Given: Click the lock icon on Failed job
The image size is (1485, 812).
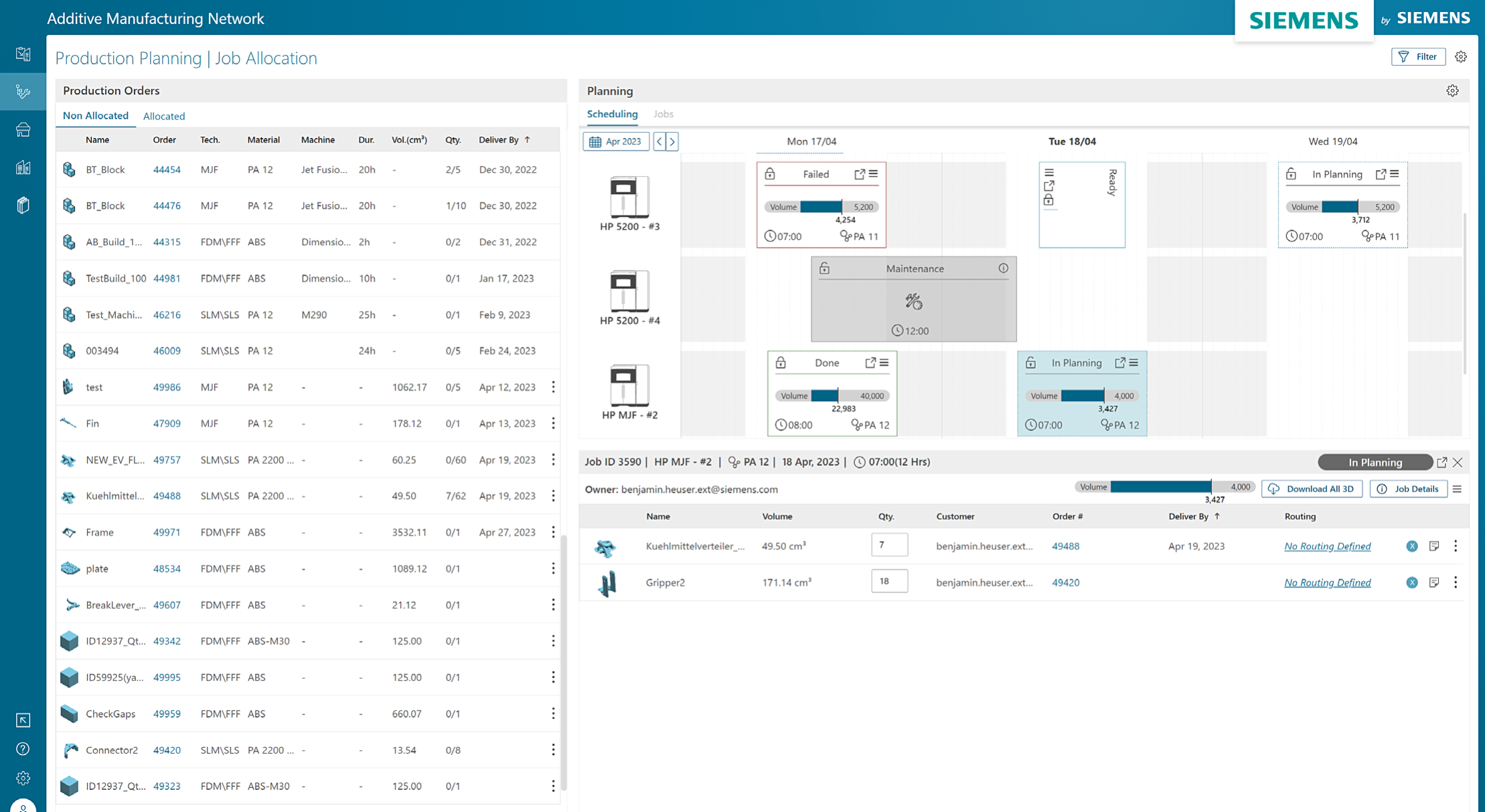Looking at the screenshot, I should tap(770, 174).
